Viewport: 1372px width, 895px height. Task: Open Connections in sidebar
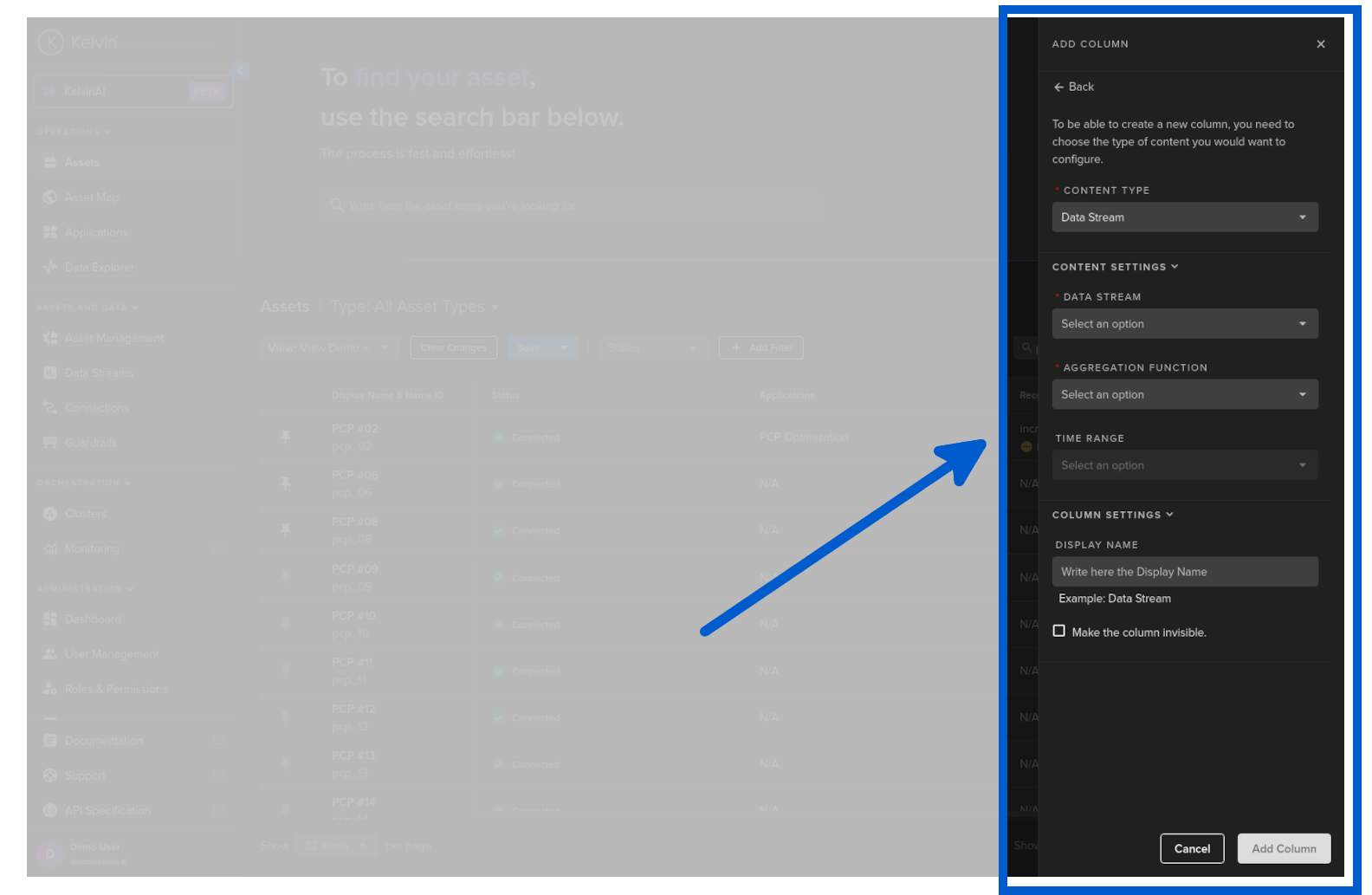coord(96,408)
